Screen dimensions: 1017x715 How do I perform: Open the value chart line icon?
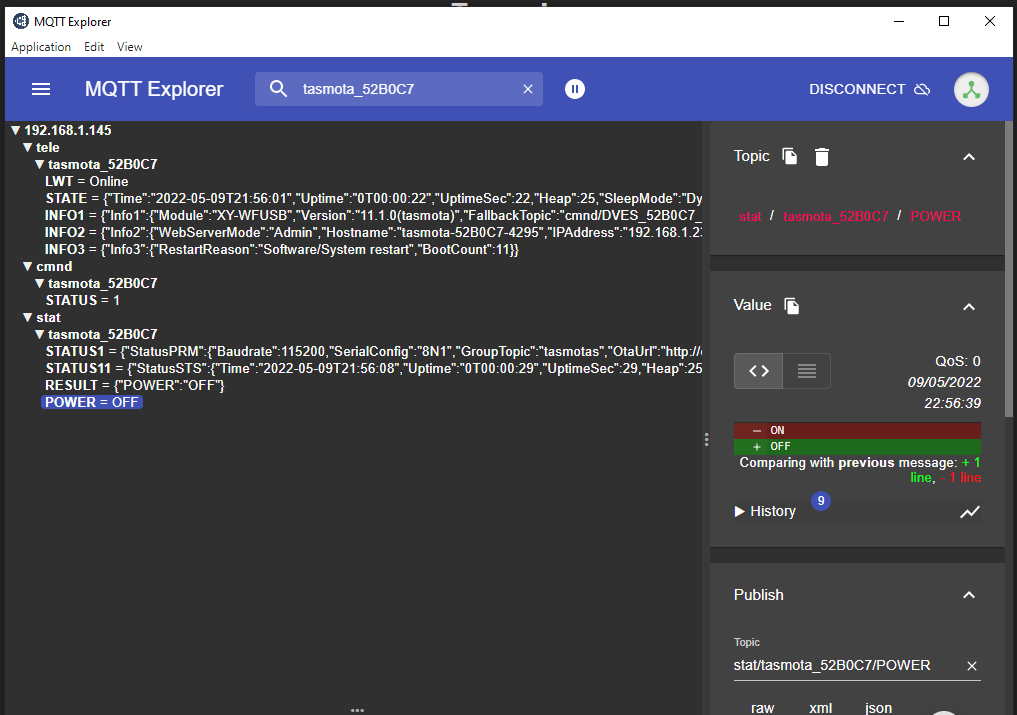(970, 512)
